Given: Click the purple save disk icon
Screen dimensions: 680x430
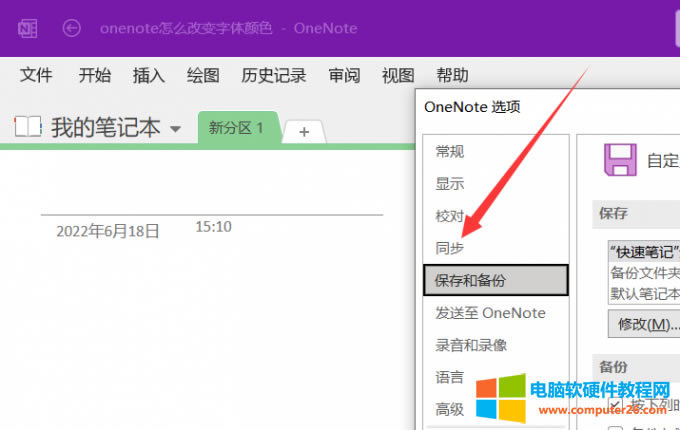Looking at the screenshot, I should [620, 160].
